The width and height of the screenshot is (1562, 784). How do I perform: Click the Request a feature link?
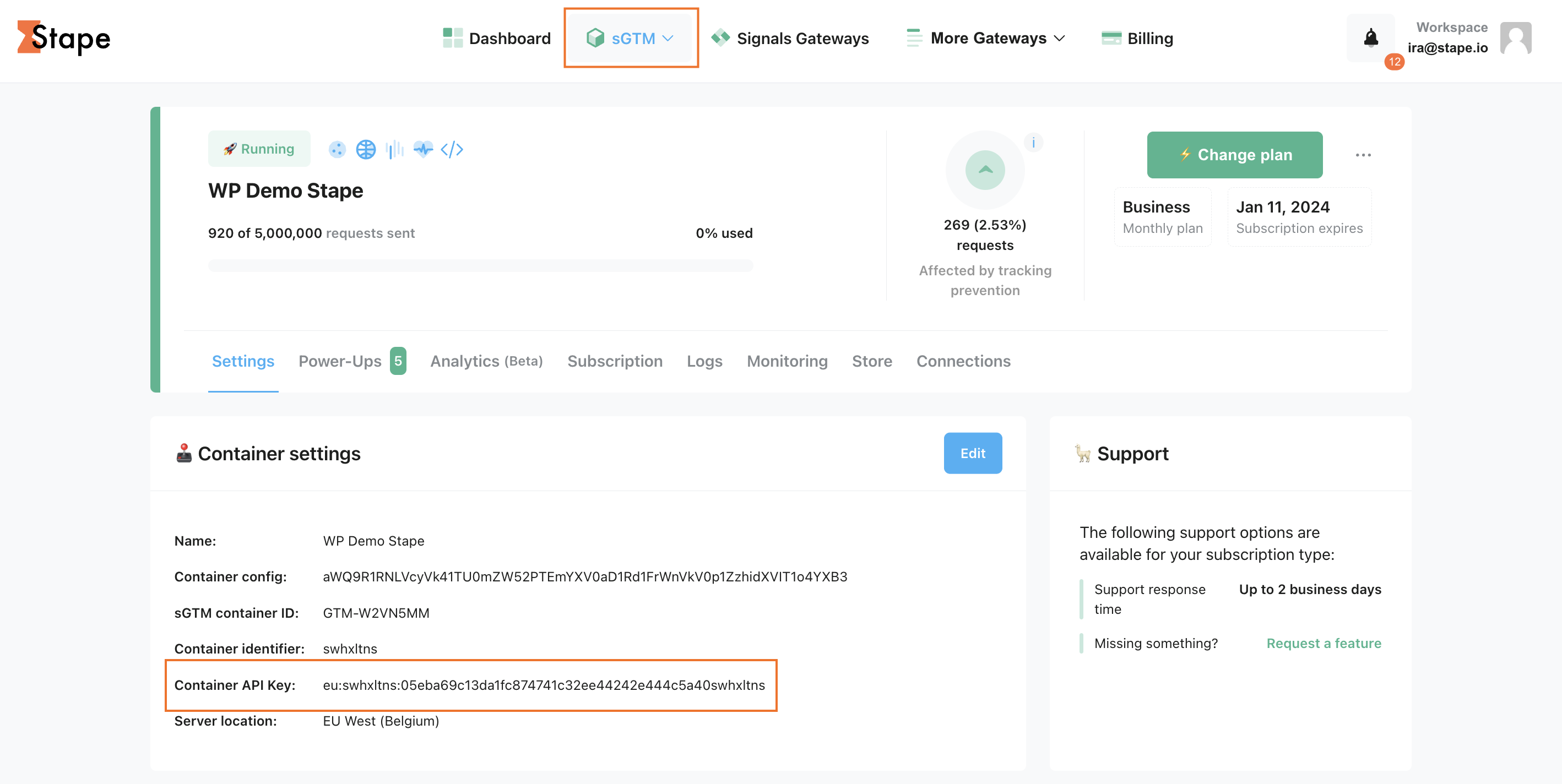(x=1324, y=643)
